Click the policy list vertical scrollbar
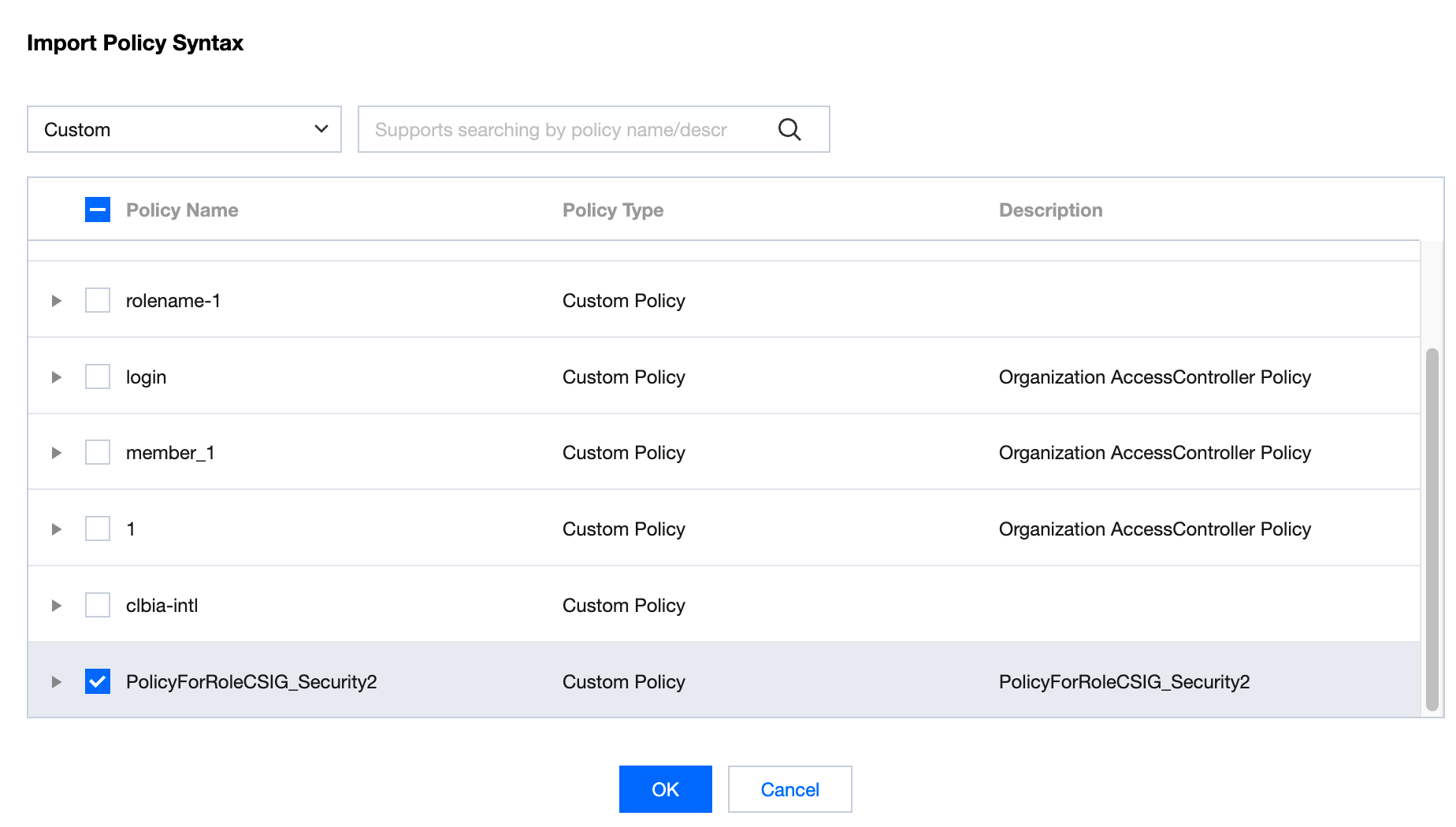Screen dimensions: 1456x827 point(1432,529)
